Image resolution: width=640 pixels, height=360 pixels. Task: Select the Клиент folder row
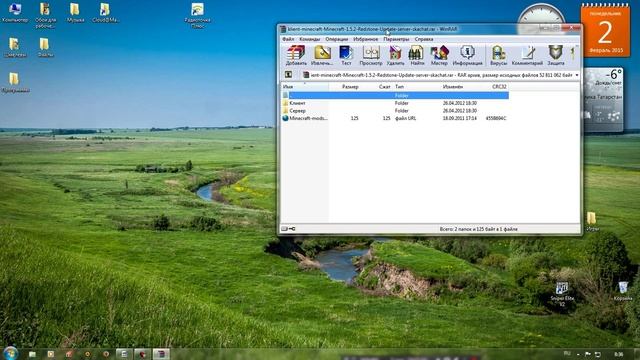click(395, 103)
